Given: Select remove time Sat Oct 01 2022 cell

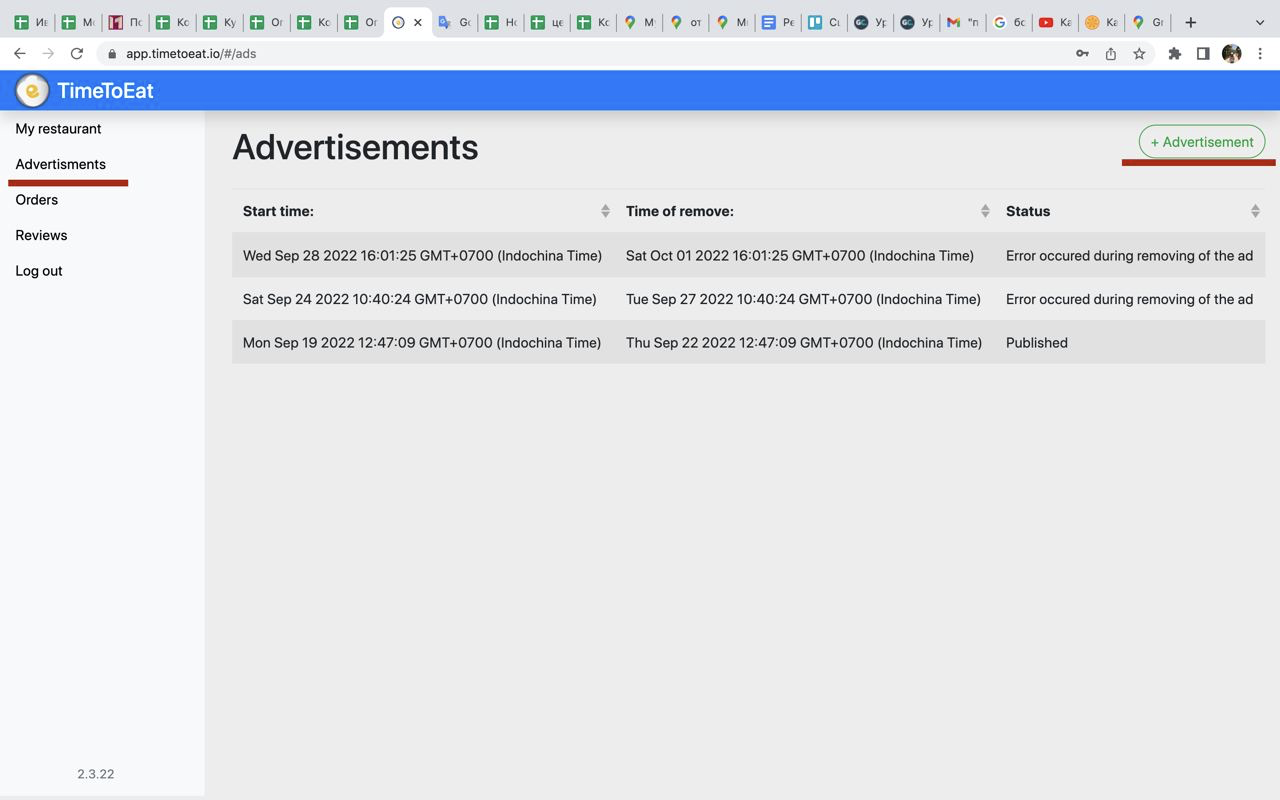Looking at the screenshot, I should (x=800, y=255).
